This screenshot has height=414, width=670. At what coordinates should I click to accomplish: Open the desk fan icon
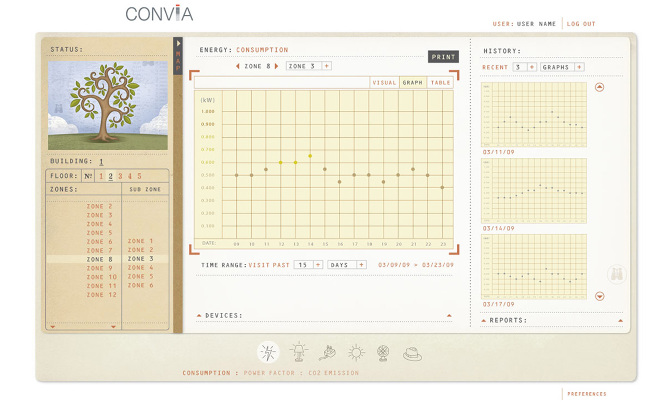point(383,353)
